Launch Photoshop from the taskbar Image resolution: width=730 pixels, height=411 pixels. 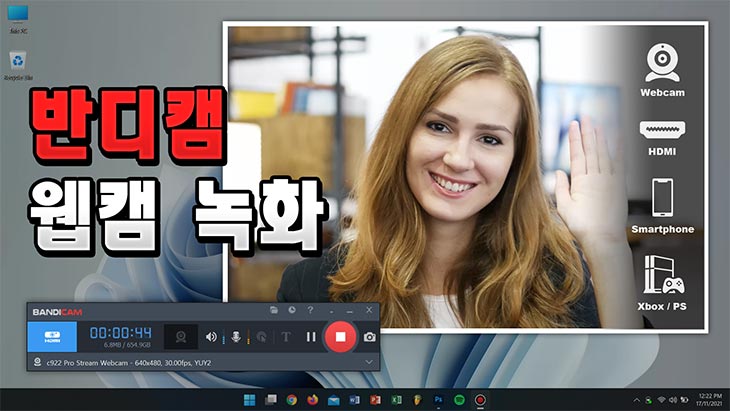click(438, 400)
